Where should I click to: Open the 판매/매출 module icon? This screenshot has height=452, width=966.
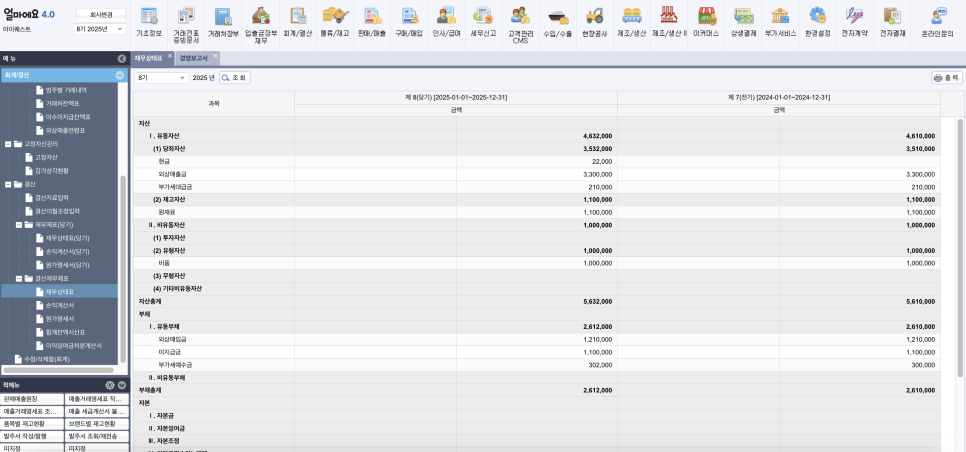coord(371,17)
